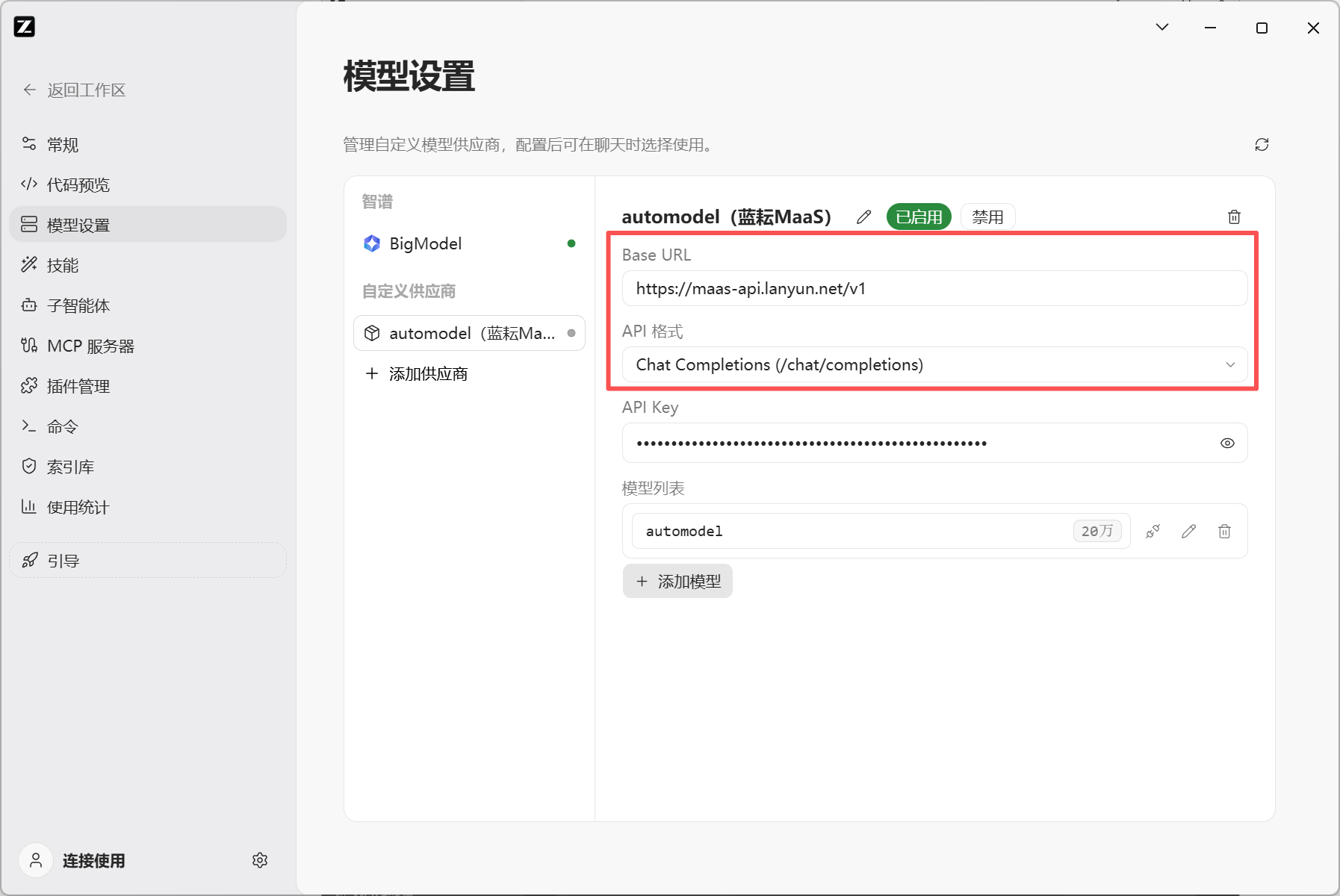
Task: Select the automodel (蓝耘Ma... provider entry
Action: (x=469, y=333)
